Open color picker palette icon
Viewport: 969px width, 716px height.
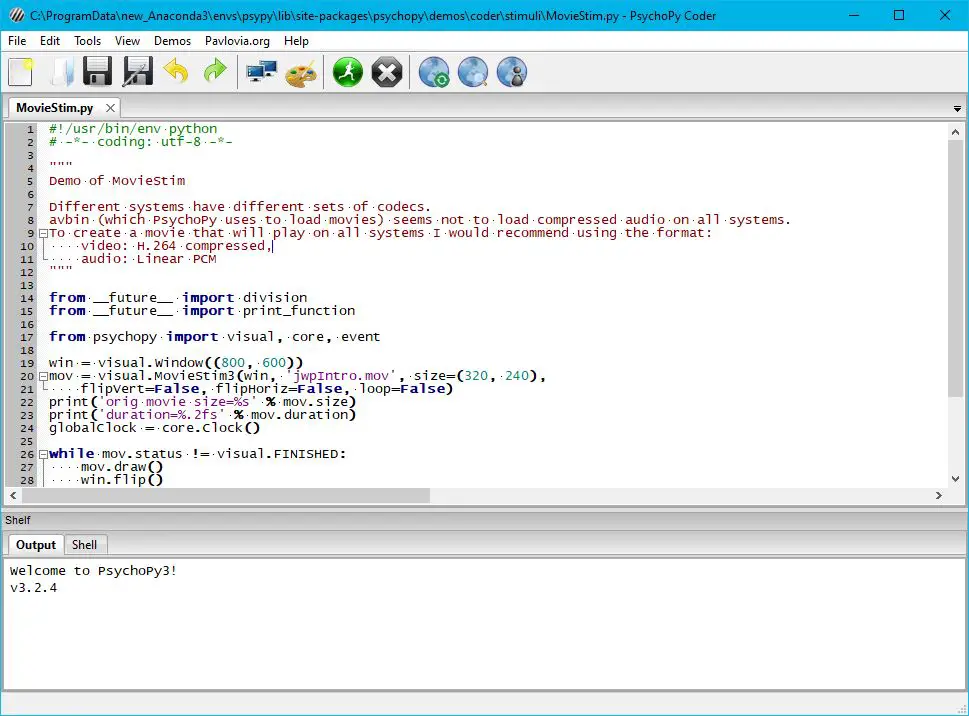tap(301, 73)
